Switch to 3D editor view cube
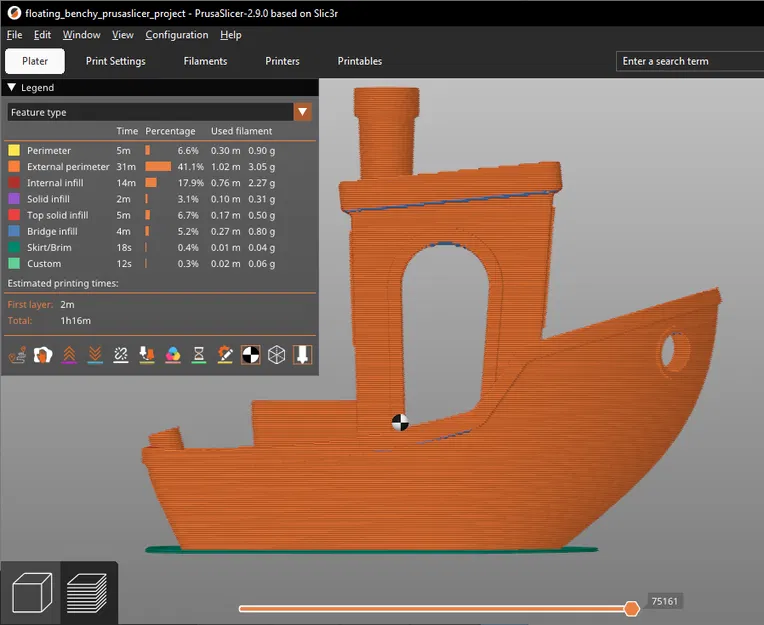The image size is (764, 625). pos(30,593)
